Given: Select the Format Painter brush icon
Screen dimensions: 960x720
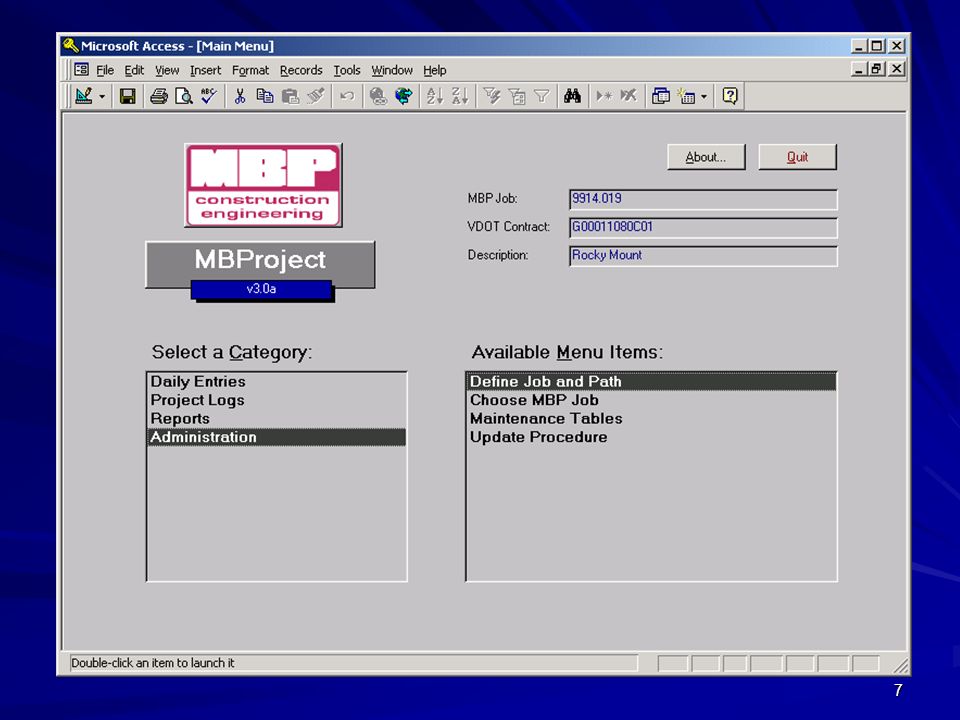Looking at the screenshot, I should pos(315,96).
